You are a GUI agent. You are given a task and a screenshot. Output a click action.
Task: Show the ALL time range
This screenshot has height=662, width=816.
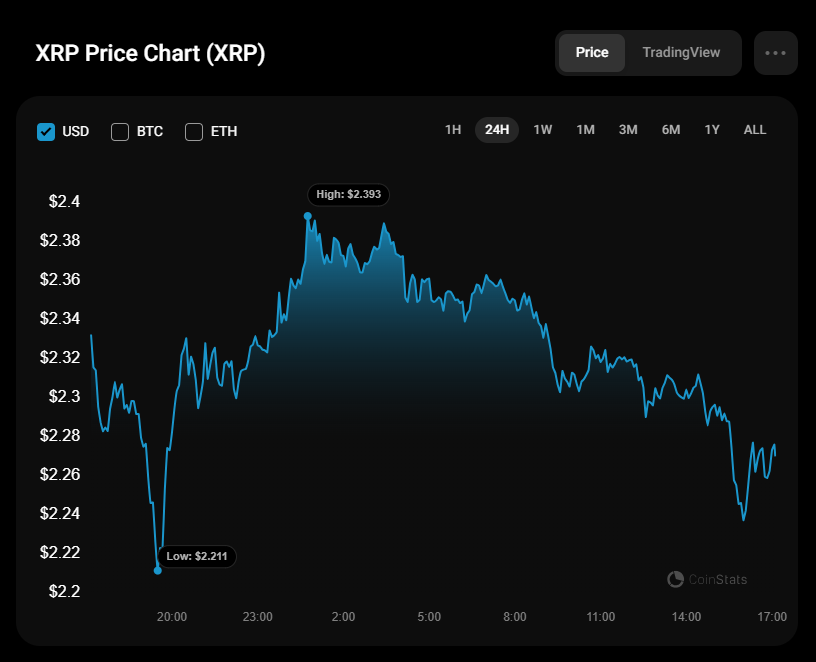tap(755, 130)
